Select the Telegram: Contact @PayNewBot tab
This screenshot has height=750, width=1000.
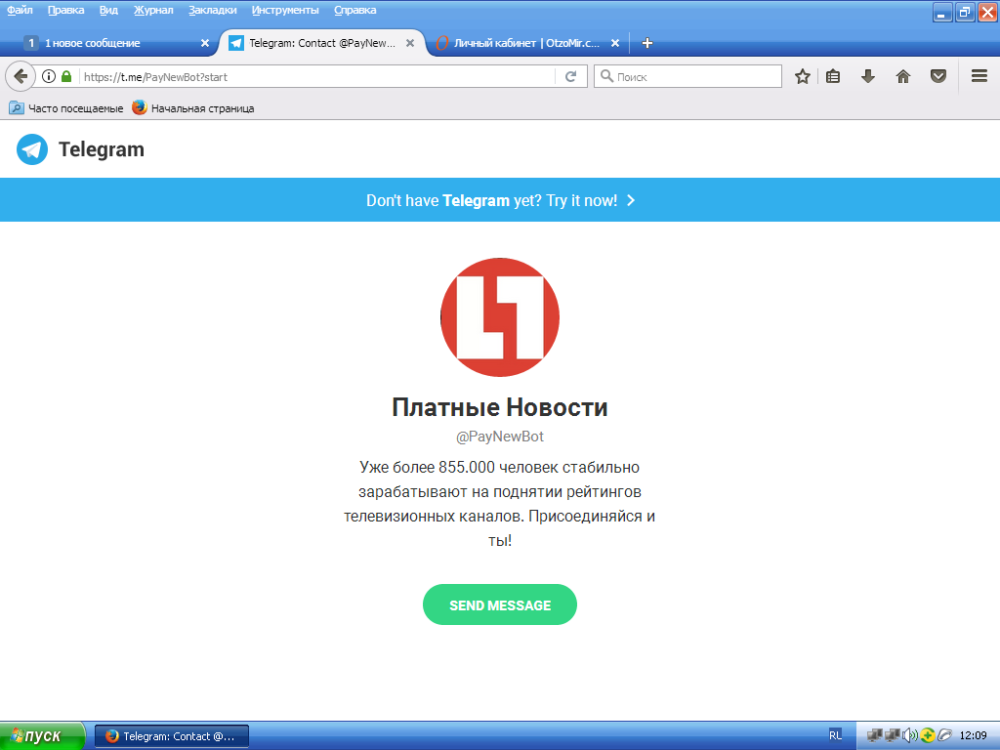pyautogui.click(x=321, y=43)
